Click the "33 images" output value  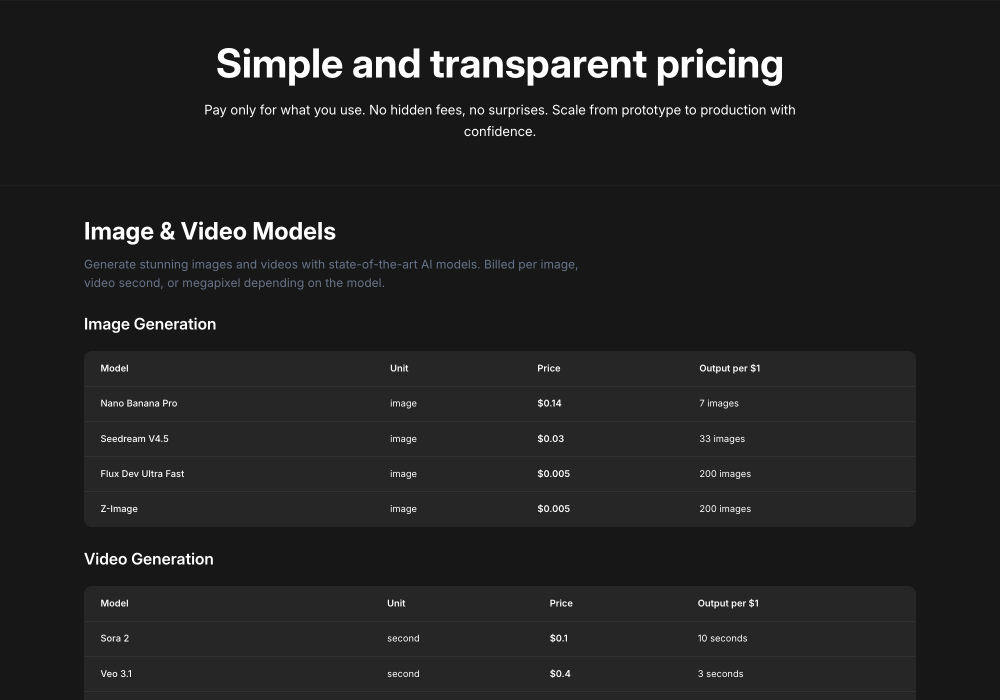(722, 439)
